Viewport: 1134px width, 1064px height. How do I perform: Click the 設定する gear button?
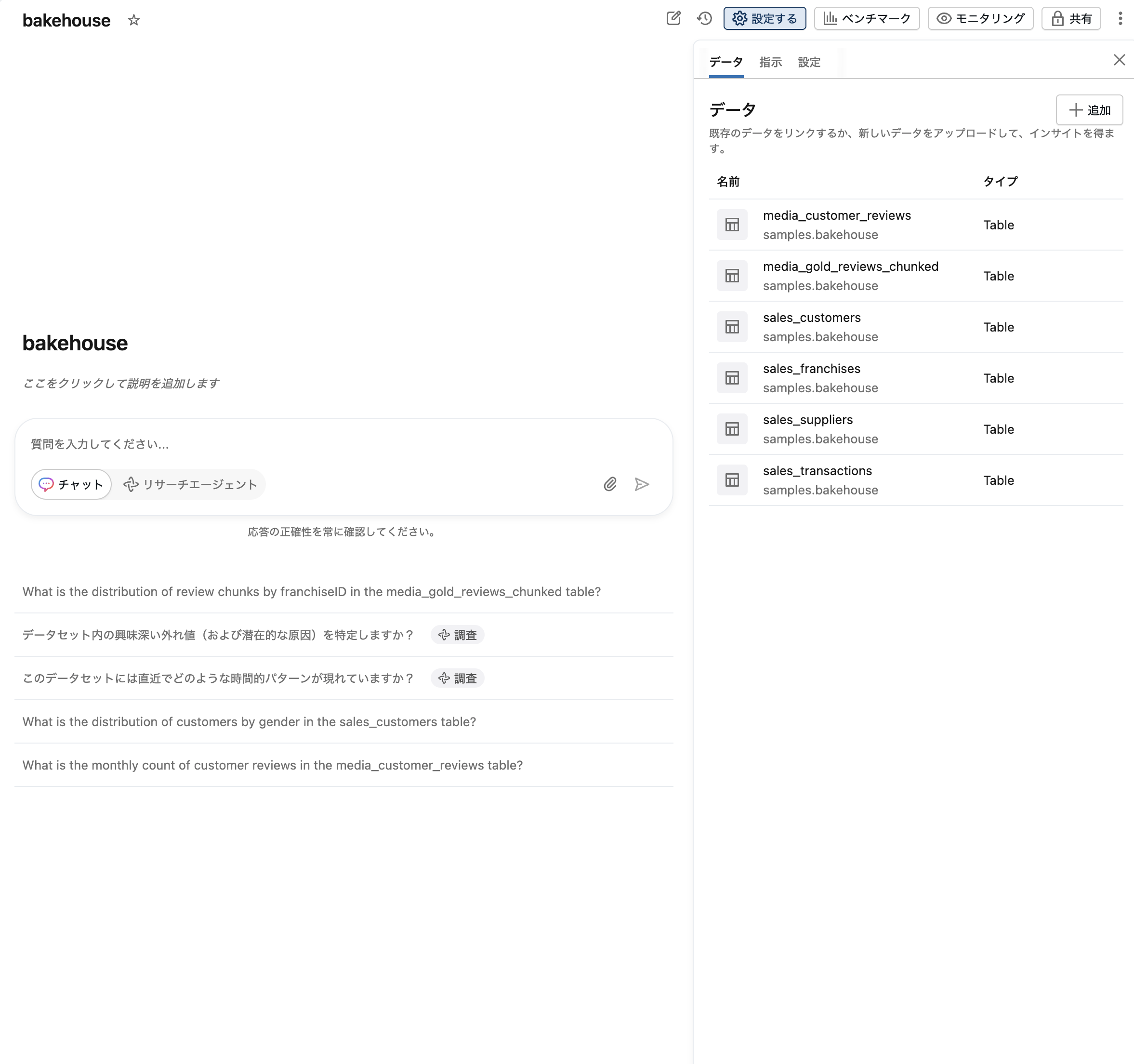coord(765,18)
